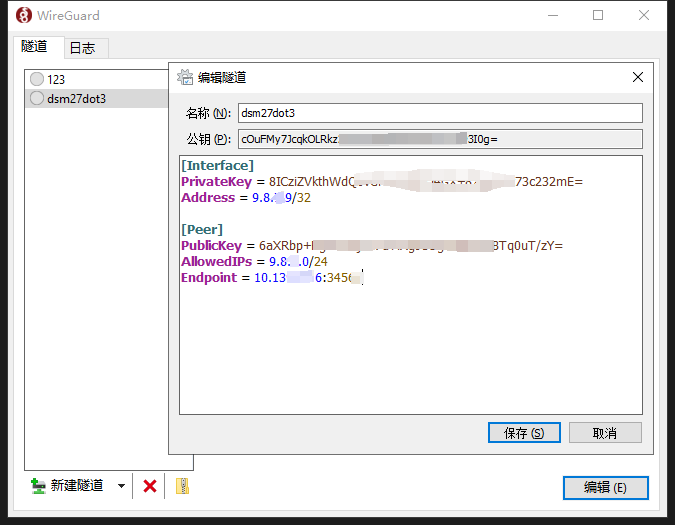675x525 pixels.
Task: Click the Edit Tunnel dialog gear icon
Action: click(185, 77)
